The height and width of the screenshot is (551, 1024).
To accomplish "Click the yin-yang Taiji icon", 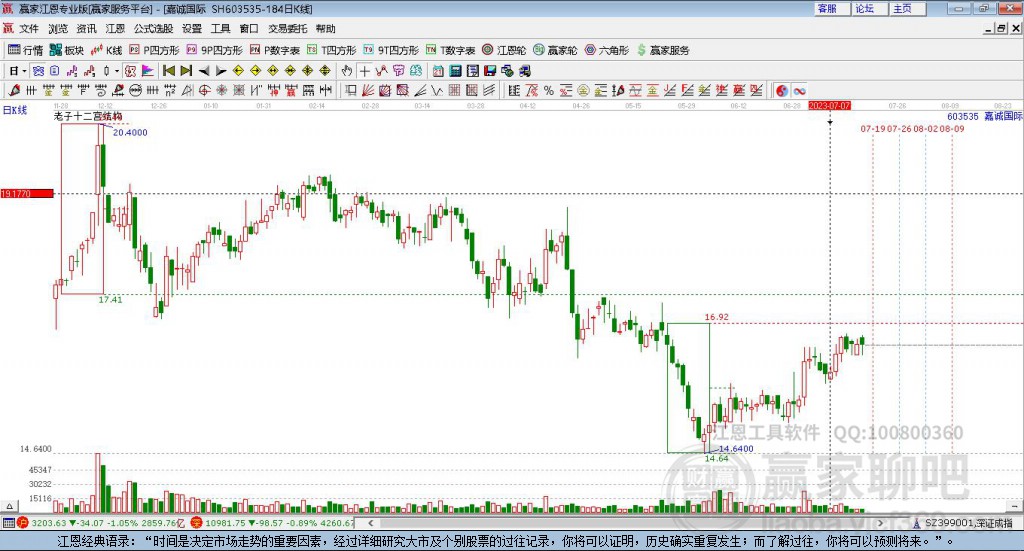I will [x=782, y=91].
